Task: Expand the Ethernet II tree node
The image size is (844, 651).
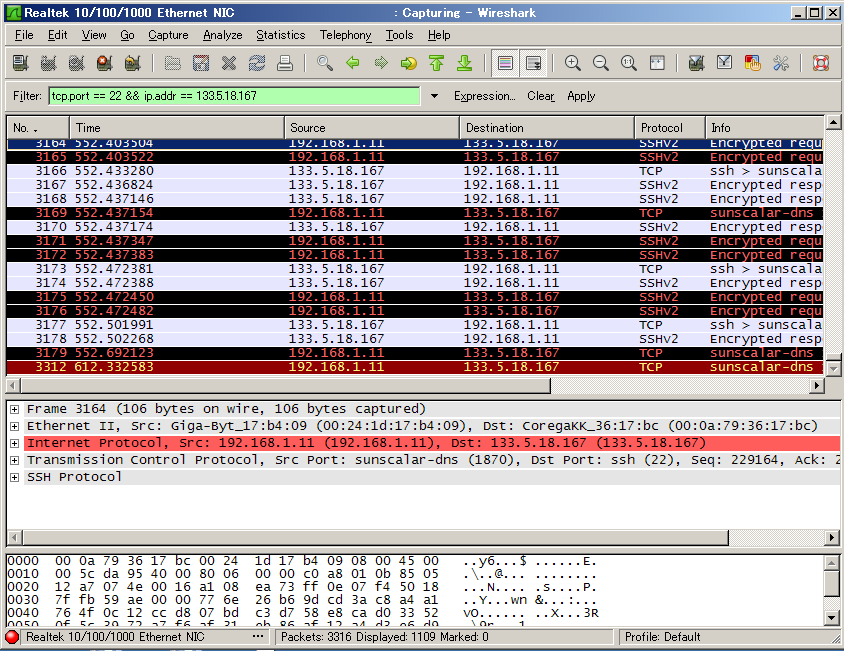Action: pos(15,426)
